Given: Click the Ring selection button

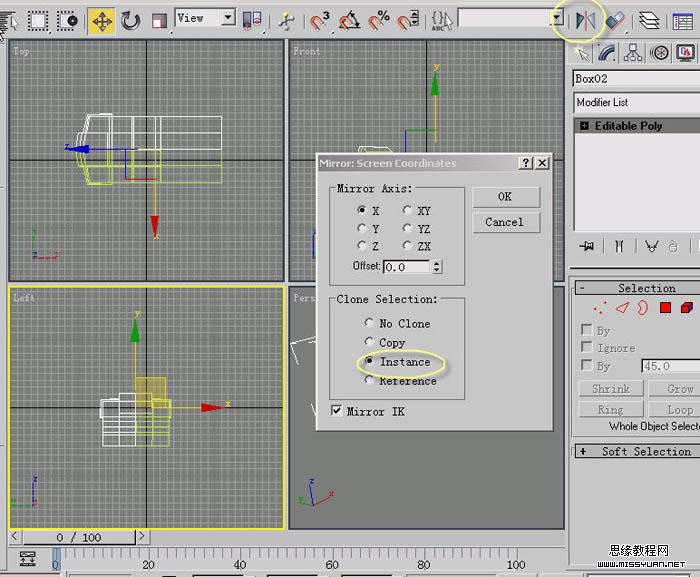Looking at the screenshot, I should point(611,410).
